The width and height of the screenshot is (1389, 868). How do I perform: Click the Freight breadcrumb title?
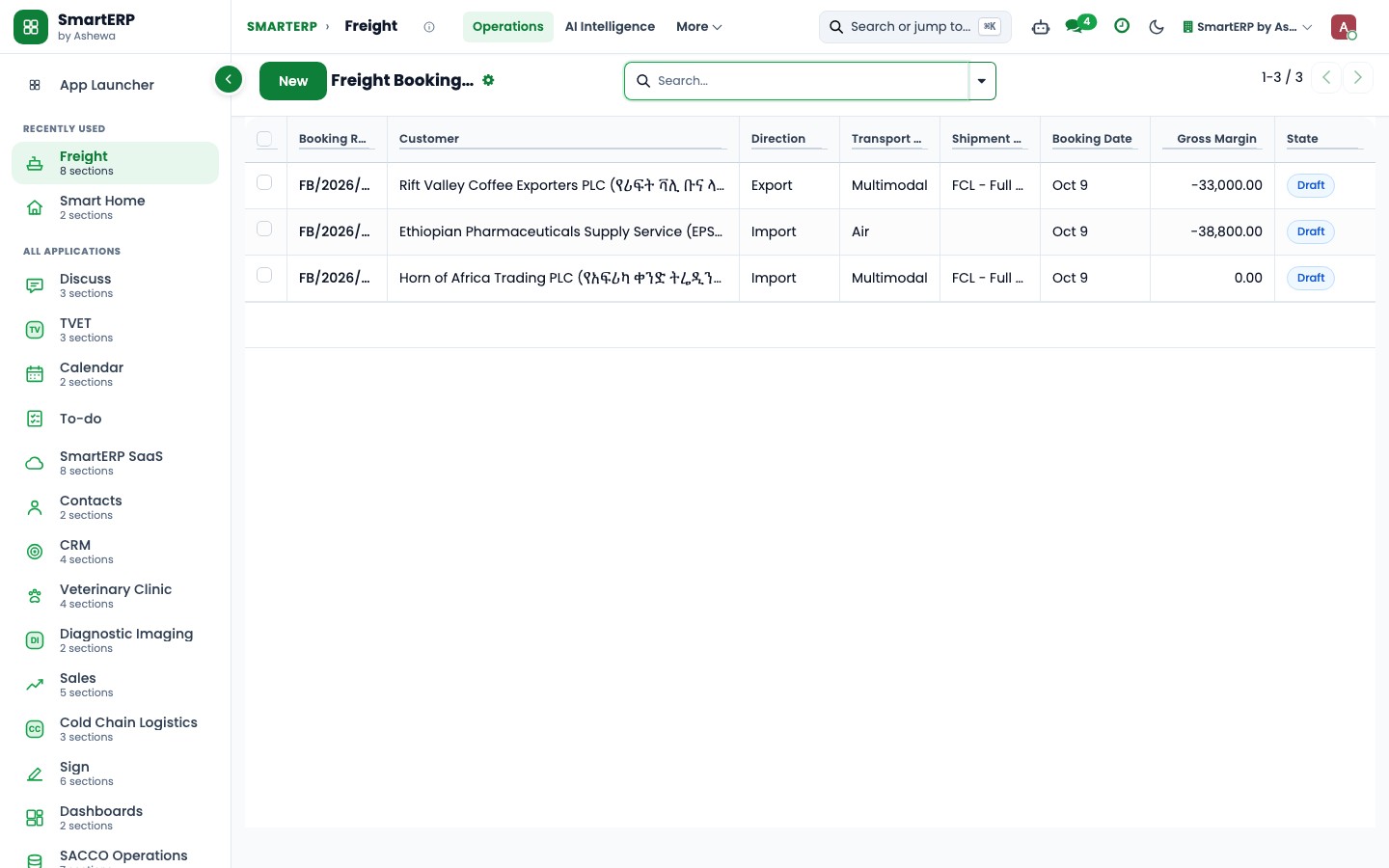point(371,26)
